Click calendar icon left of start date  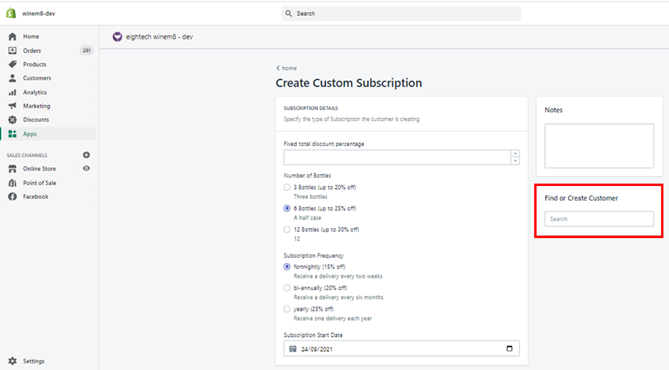click(x=293, y=349)
